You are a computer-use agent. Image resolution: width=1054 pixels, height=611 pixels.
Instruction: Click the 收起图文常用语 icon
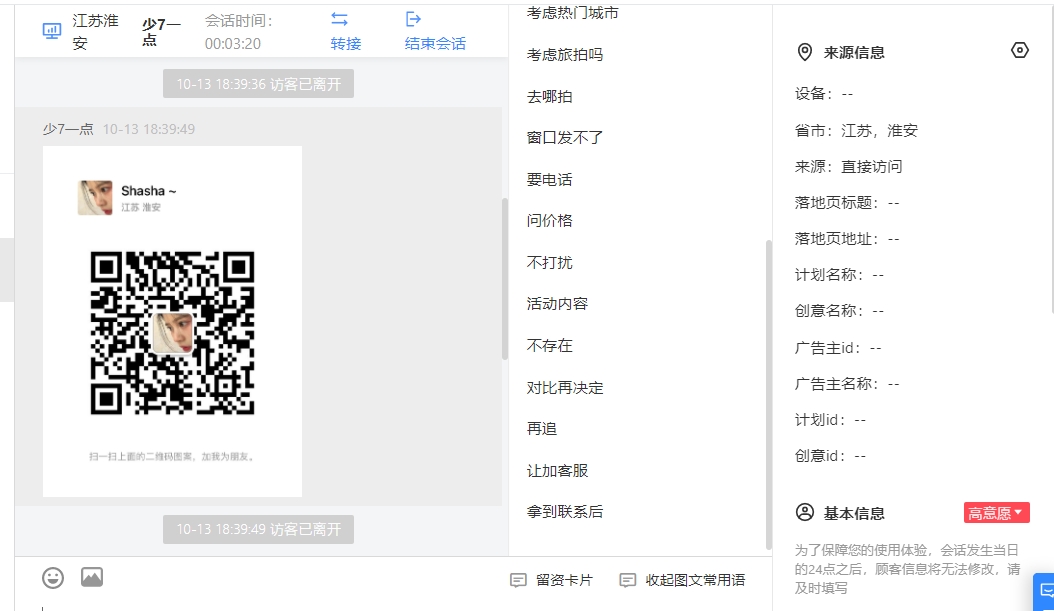pyautogui.click(x=628, y=580)
